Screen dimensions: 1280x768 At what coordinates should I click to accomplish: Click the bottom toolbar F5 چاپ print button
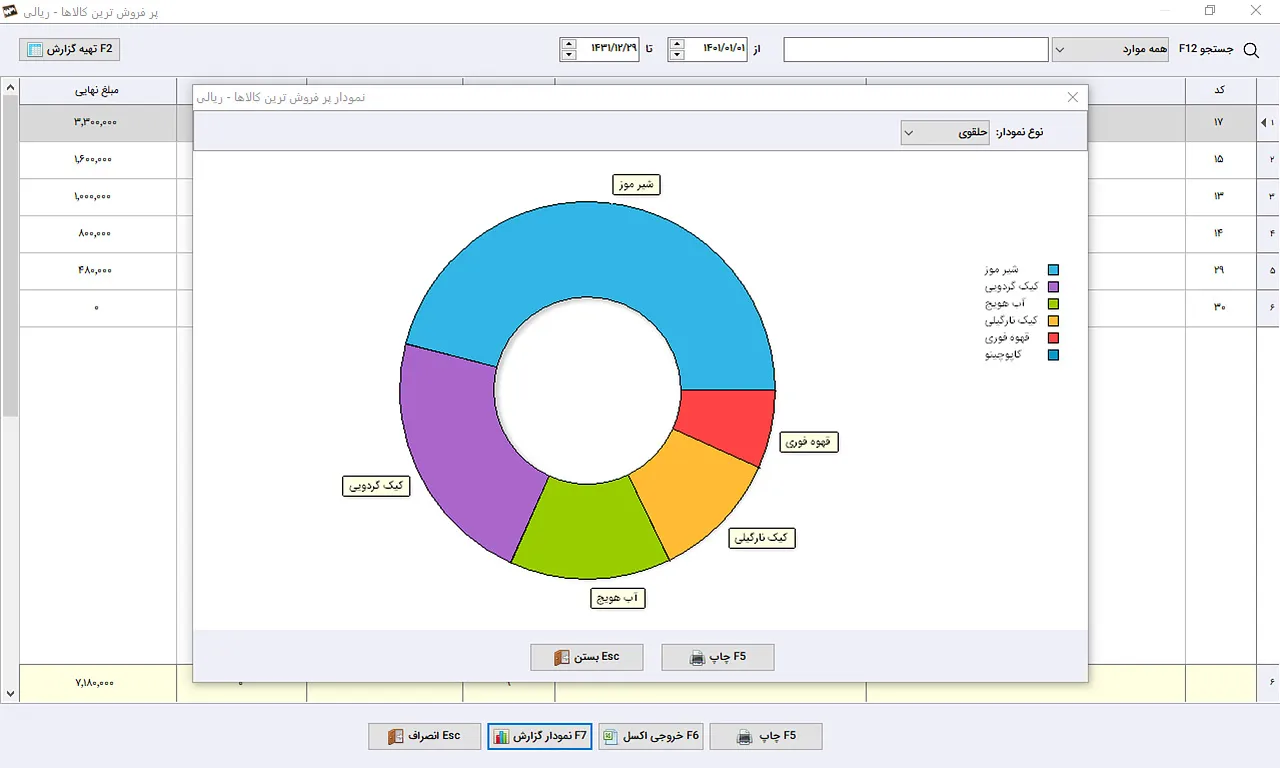click(766, 736)
